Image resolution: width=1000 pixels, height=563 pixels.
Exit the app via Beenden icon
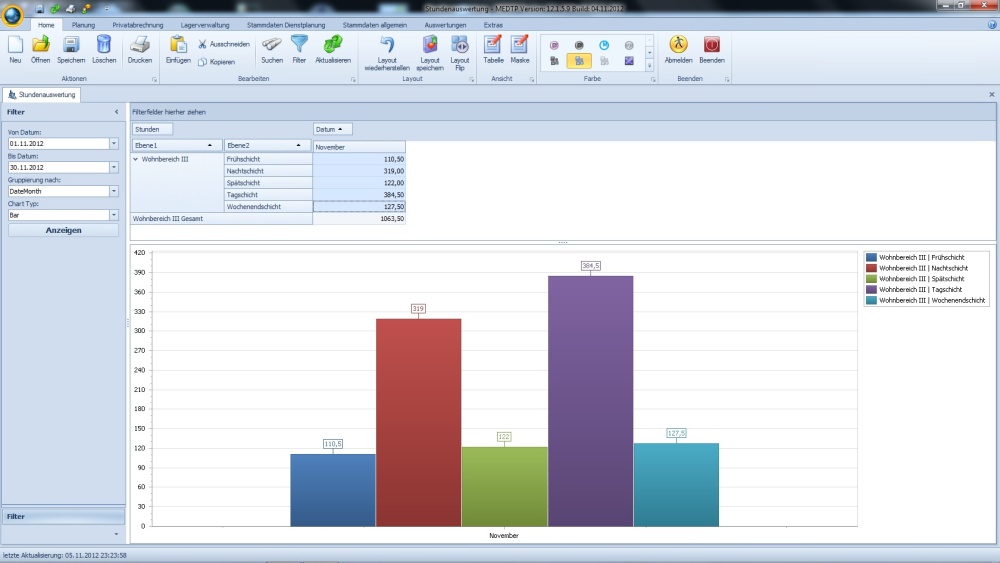point(712,45)
